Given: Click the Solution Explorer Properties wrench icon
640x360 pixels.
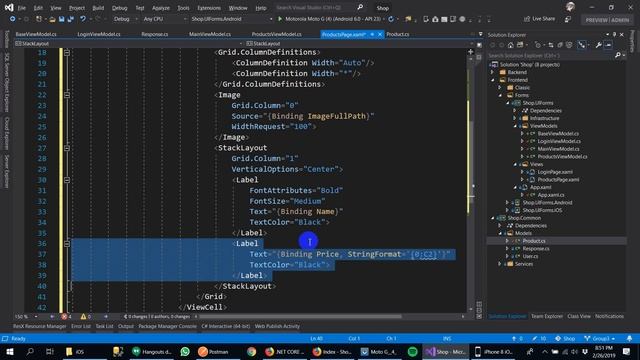Looking at the screenshot, I should [598, 45].
